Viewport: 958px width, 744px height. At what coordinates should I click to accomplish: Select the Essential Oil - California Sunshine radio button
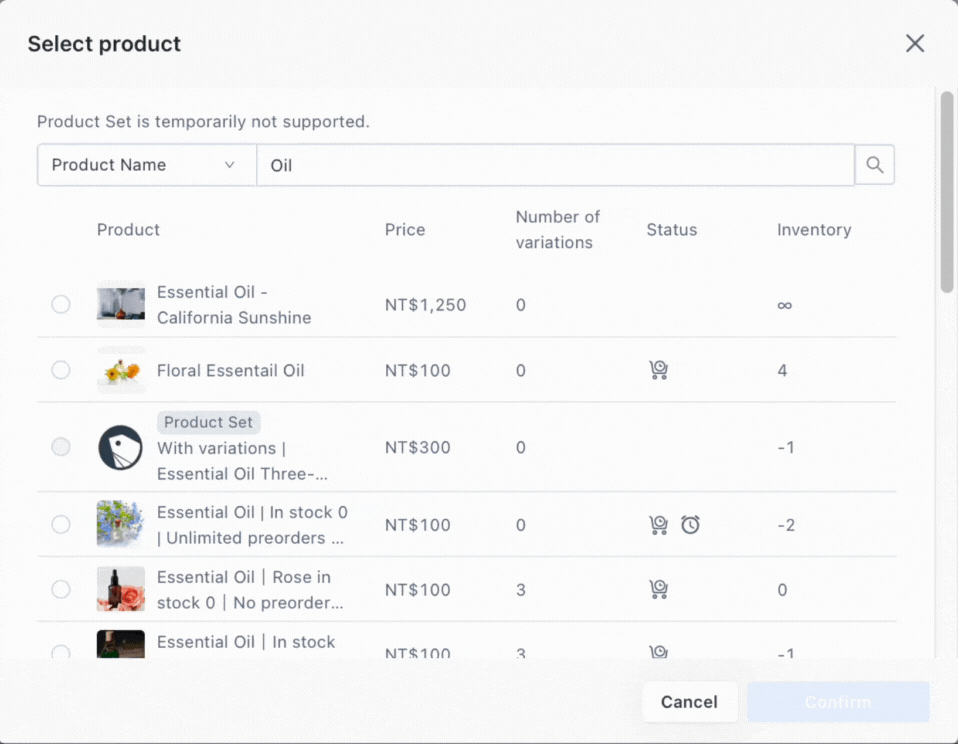(x=61, y=304)
